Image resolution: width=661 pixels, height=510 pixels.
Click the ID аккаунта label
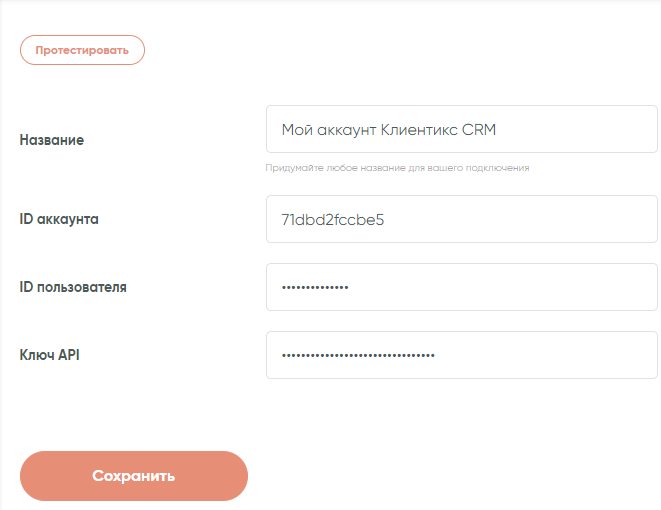[59, 218]
